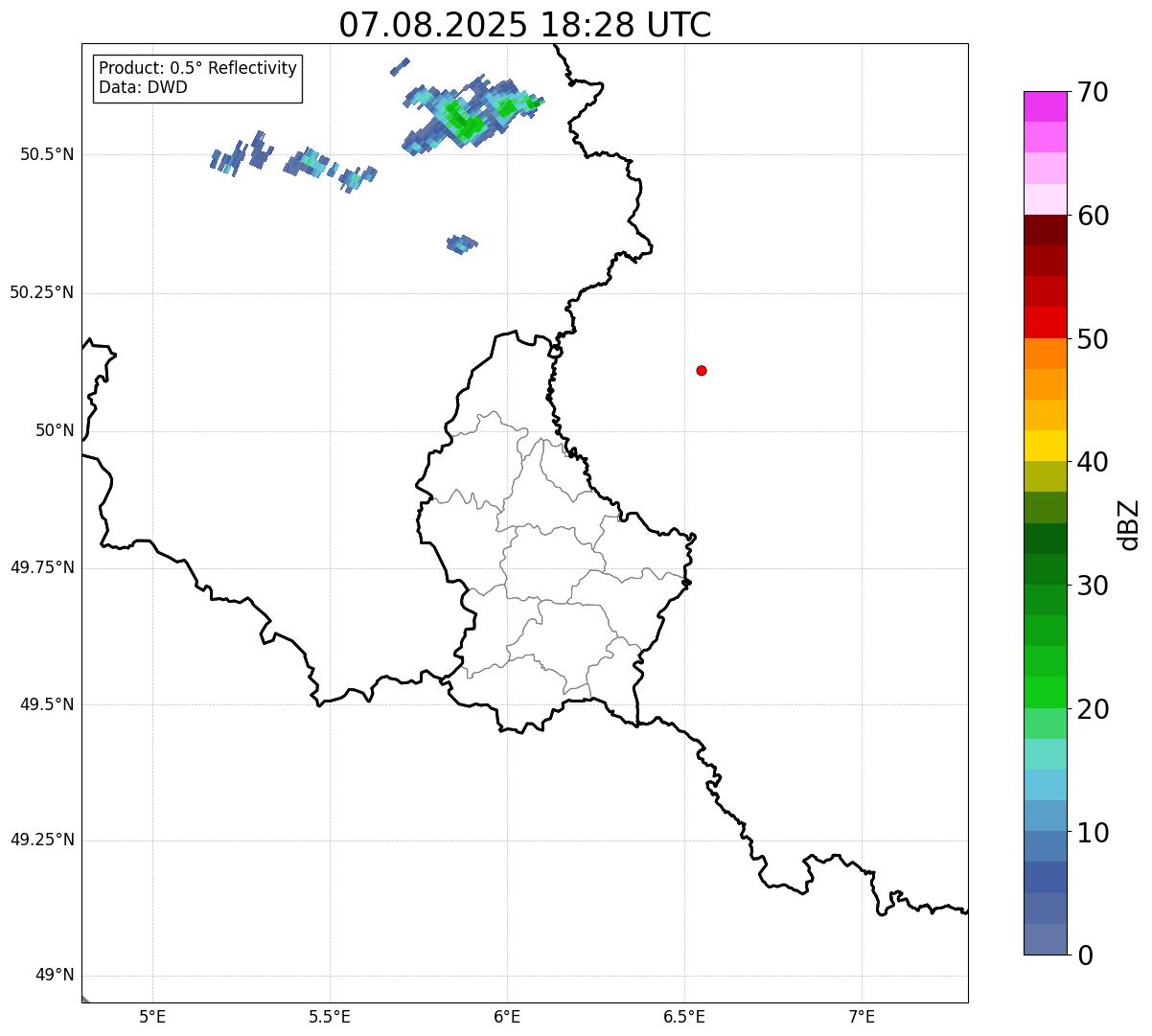Click the 'Product: 0.5° Reflectivity' legend text
Image resolution: width=1152 pixels, height=1036 pixels.
click(x=197, y=69)
